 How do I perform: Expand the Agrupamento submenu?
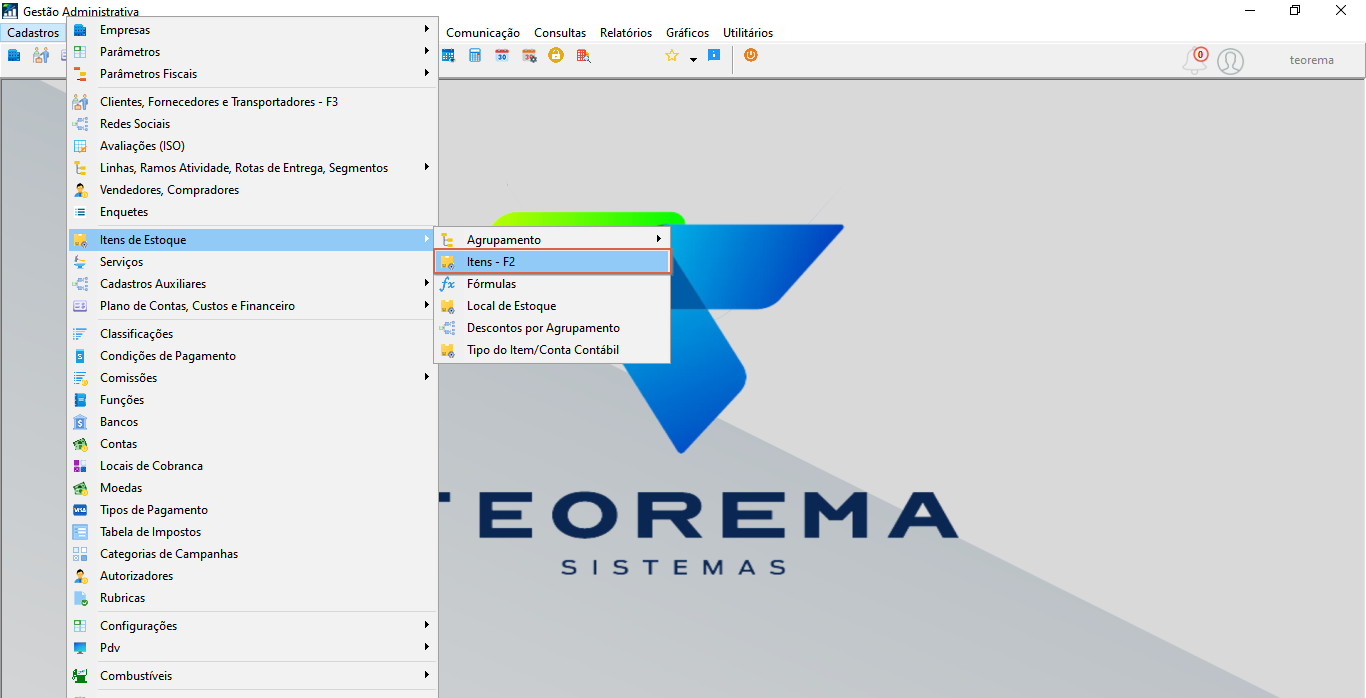point(552,240)
